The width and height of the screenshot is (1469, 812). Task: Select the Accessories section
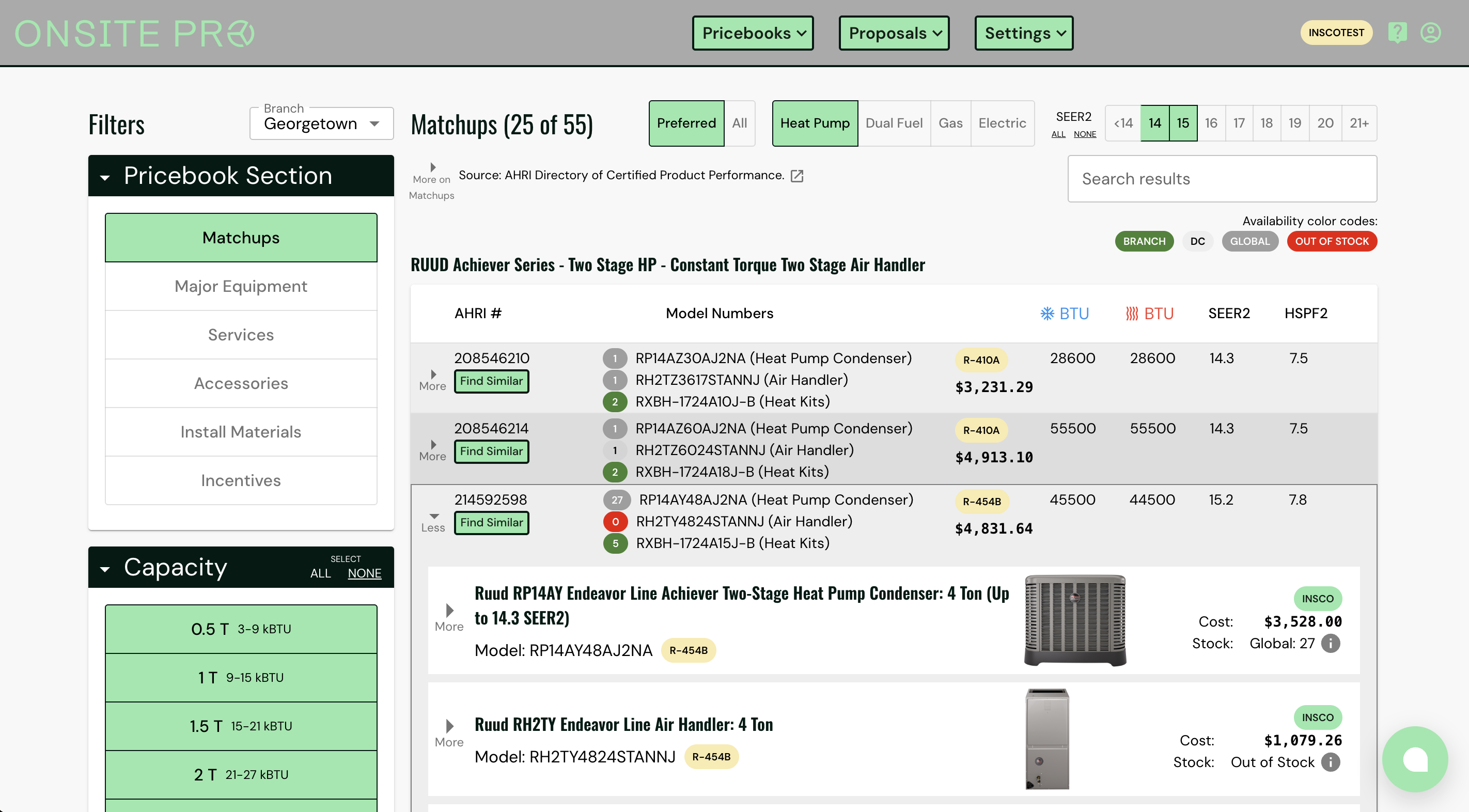pos(241,383)
